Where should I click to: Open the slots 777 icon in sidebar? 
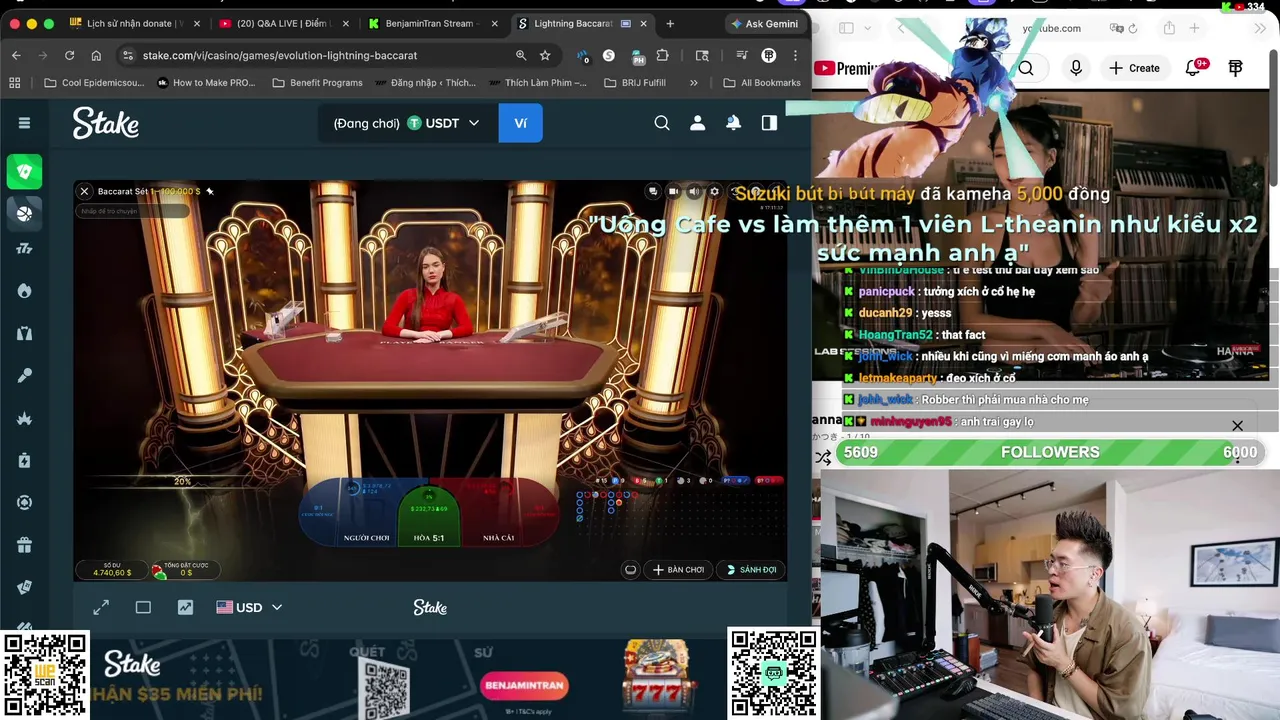[x=24, y=248]
